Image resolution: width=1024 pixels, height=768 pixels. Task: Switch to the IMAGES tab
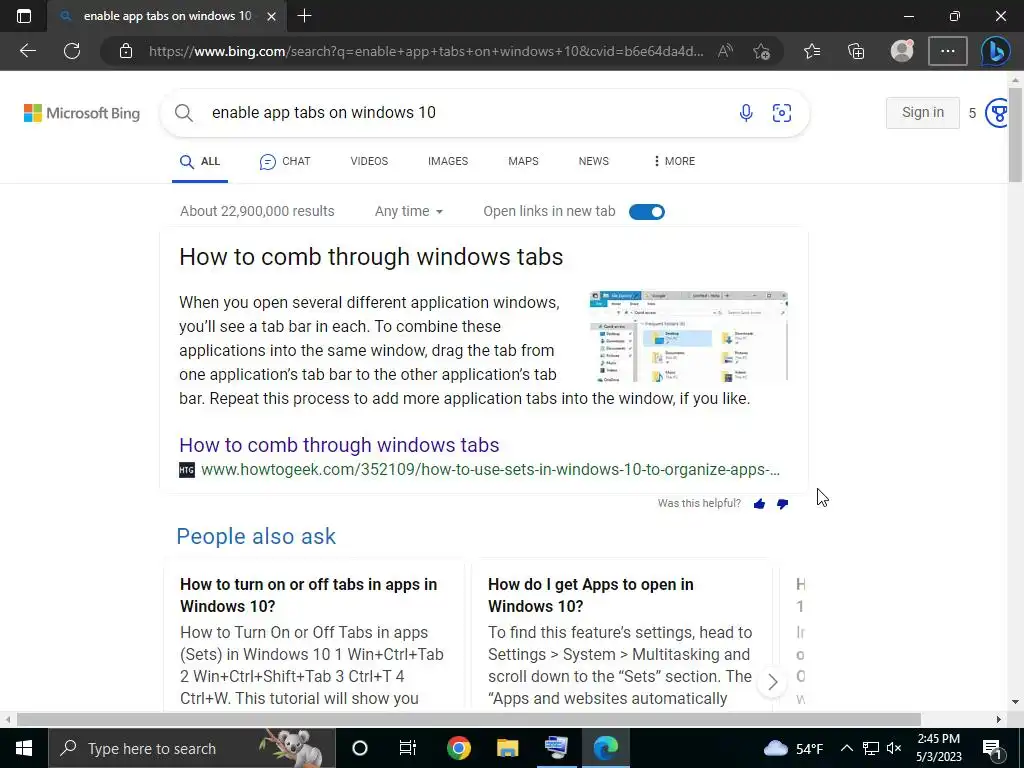(x=448, y=161)
